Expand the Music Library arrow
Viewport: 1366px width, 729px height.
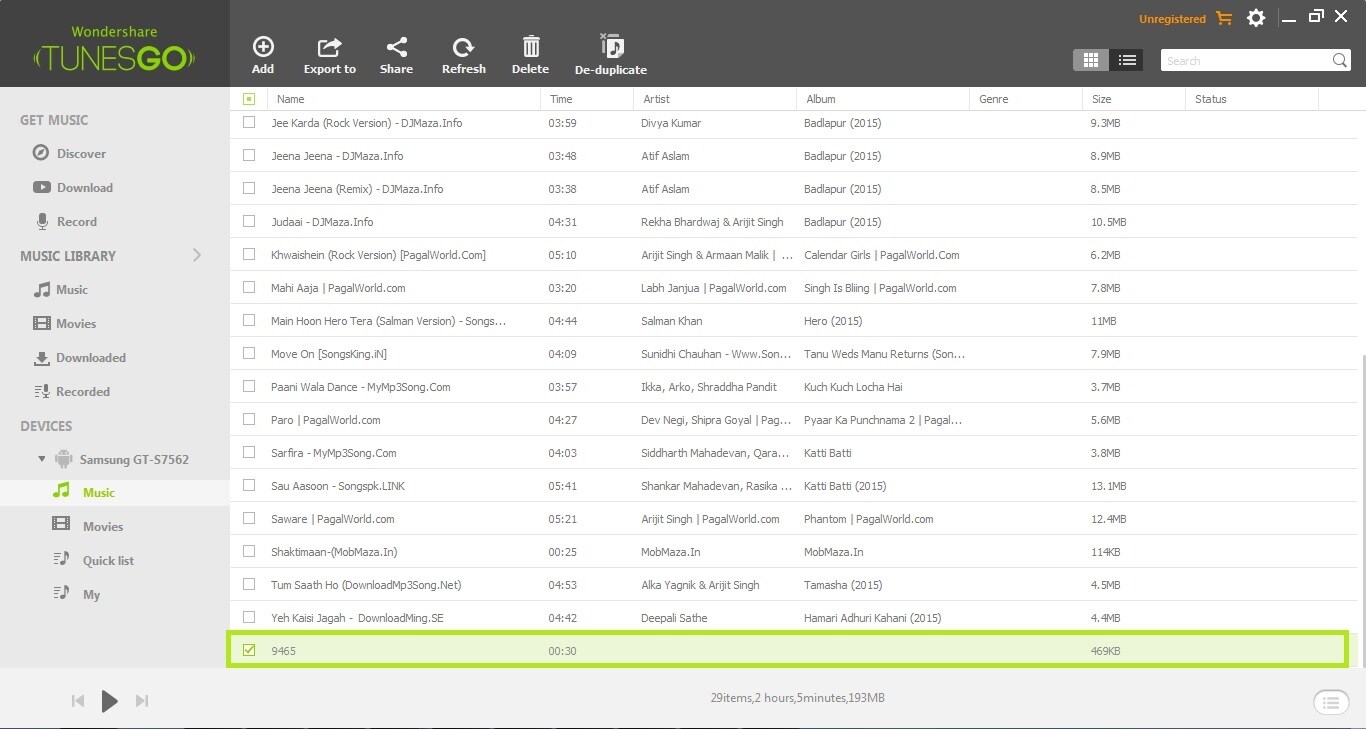(197, 256)
